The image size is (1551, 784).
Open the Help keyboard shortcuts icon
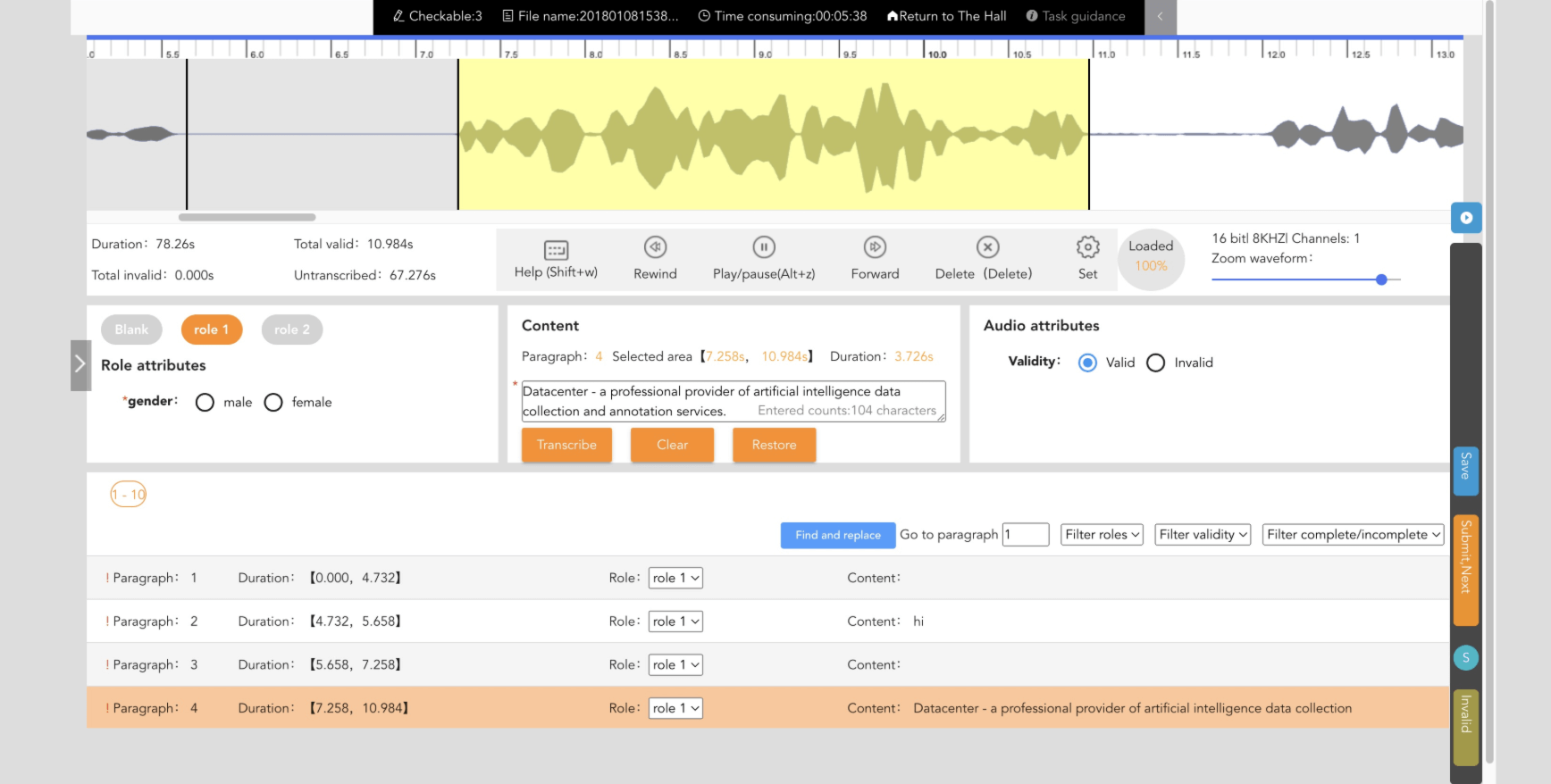[x=556, y=249]
